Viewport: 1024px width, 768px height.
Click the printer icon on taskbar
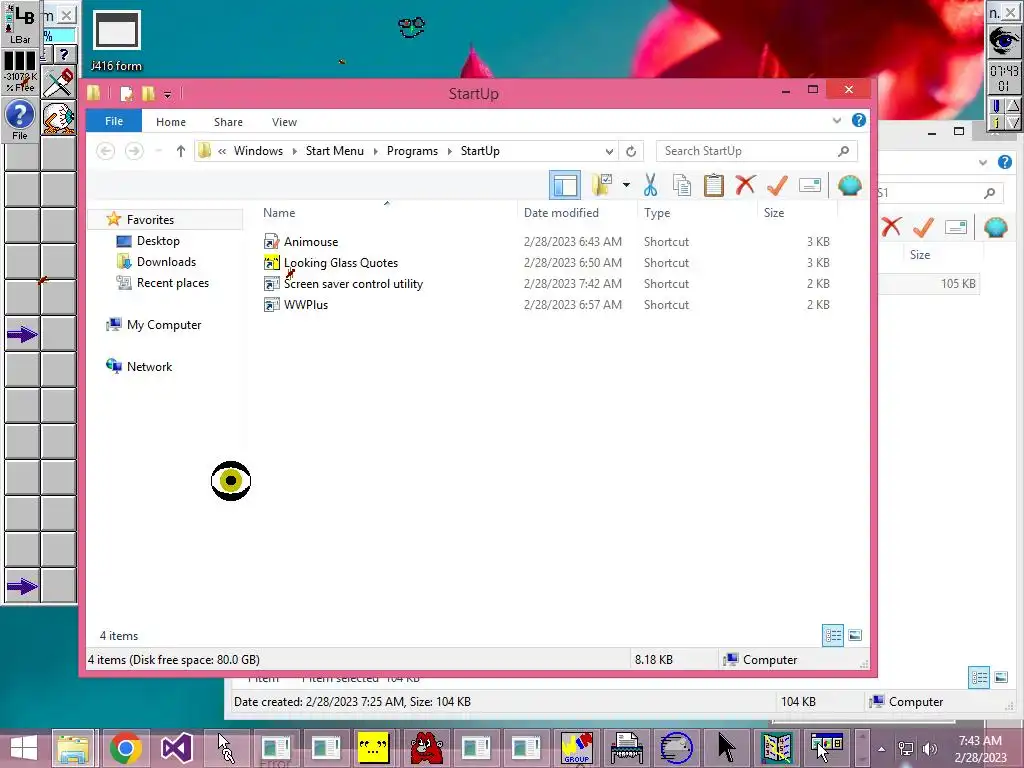pyautogui.click(x=626, y=748)
